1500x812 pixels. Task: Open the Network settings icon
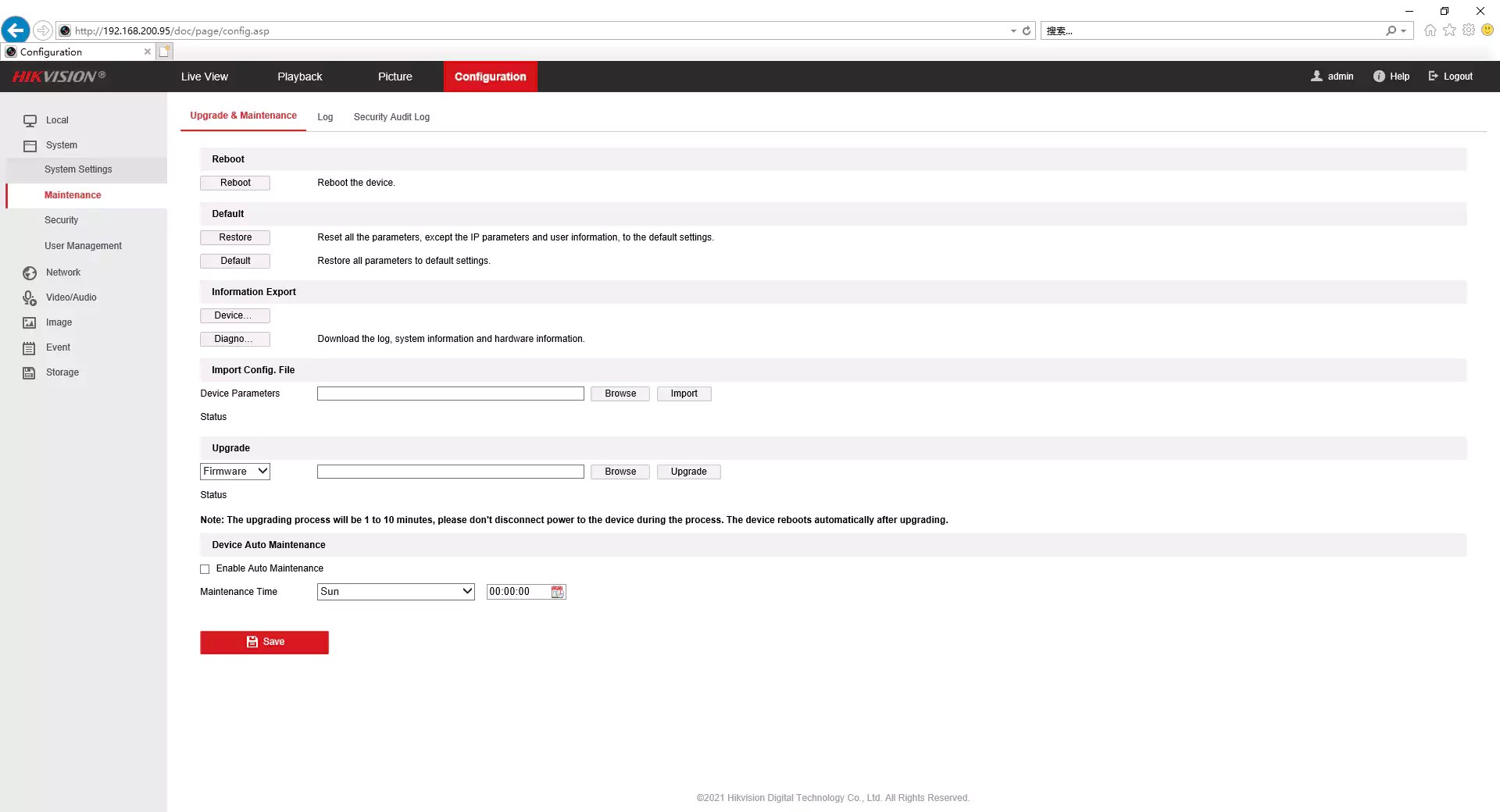pos(29,272)
